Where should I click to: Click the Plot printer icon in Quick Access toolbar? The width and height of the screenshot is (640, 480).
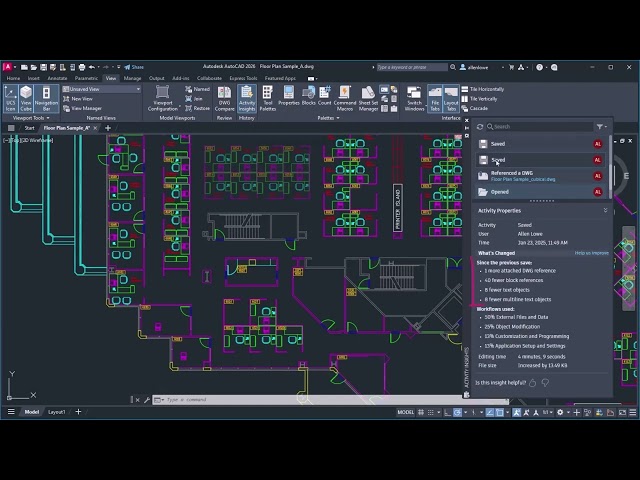point(82,67)
